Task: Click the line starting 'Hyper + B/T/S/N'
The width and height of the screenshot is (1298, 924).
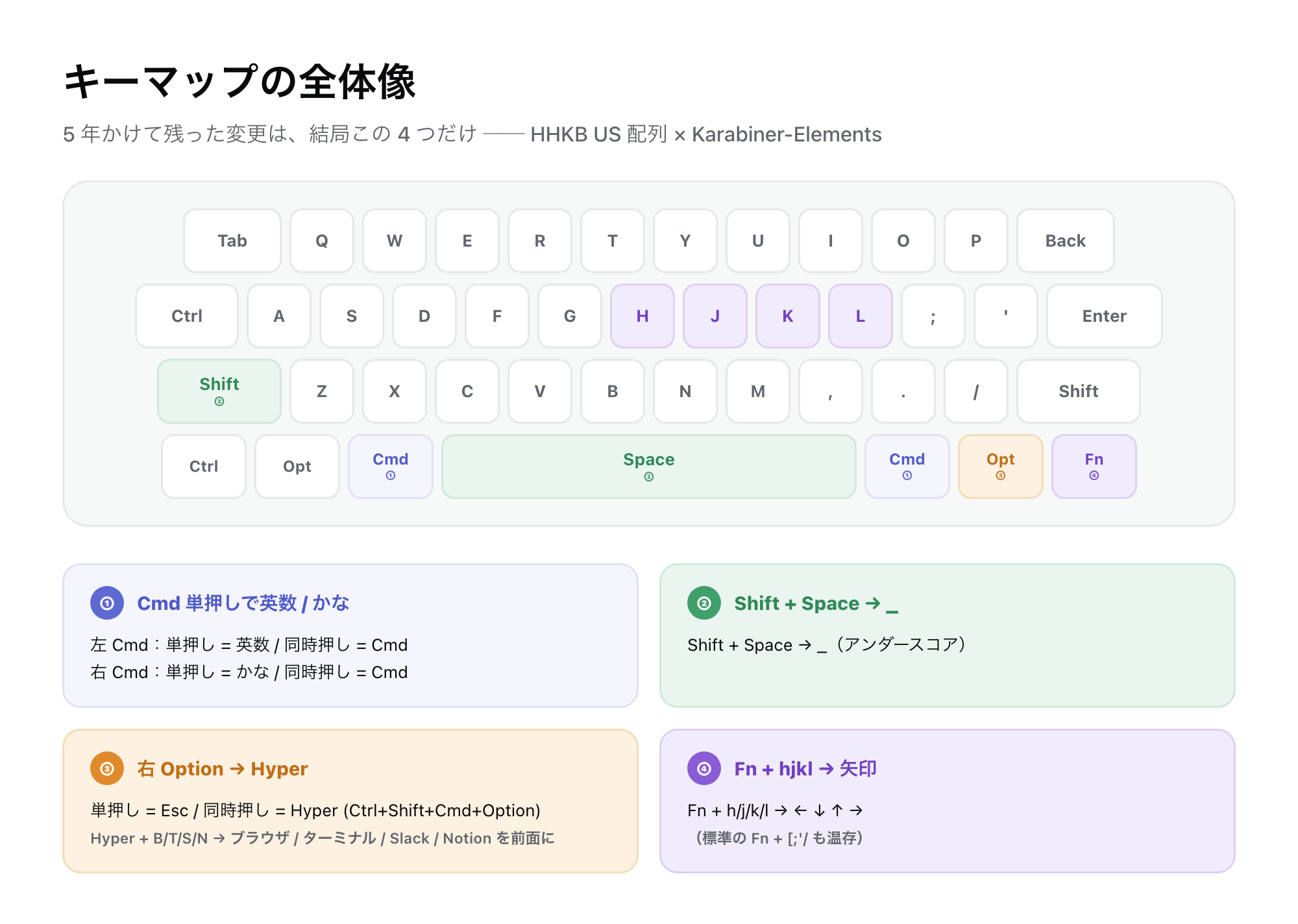Action: coord(323,838)
